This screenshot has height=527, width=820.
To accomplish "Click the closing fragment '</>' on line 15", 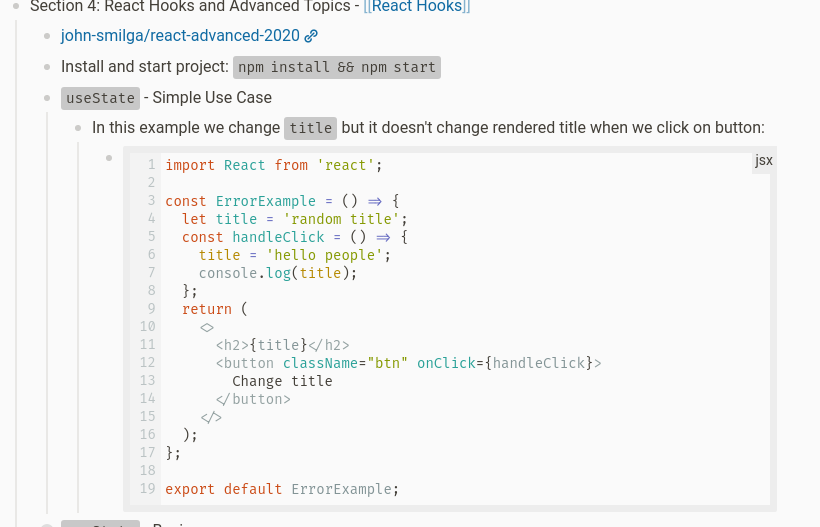I will pos(211,417).
